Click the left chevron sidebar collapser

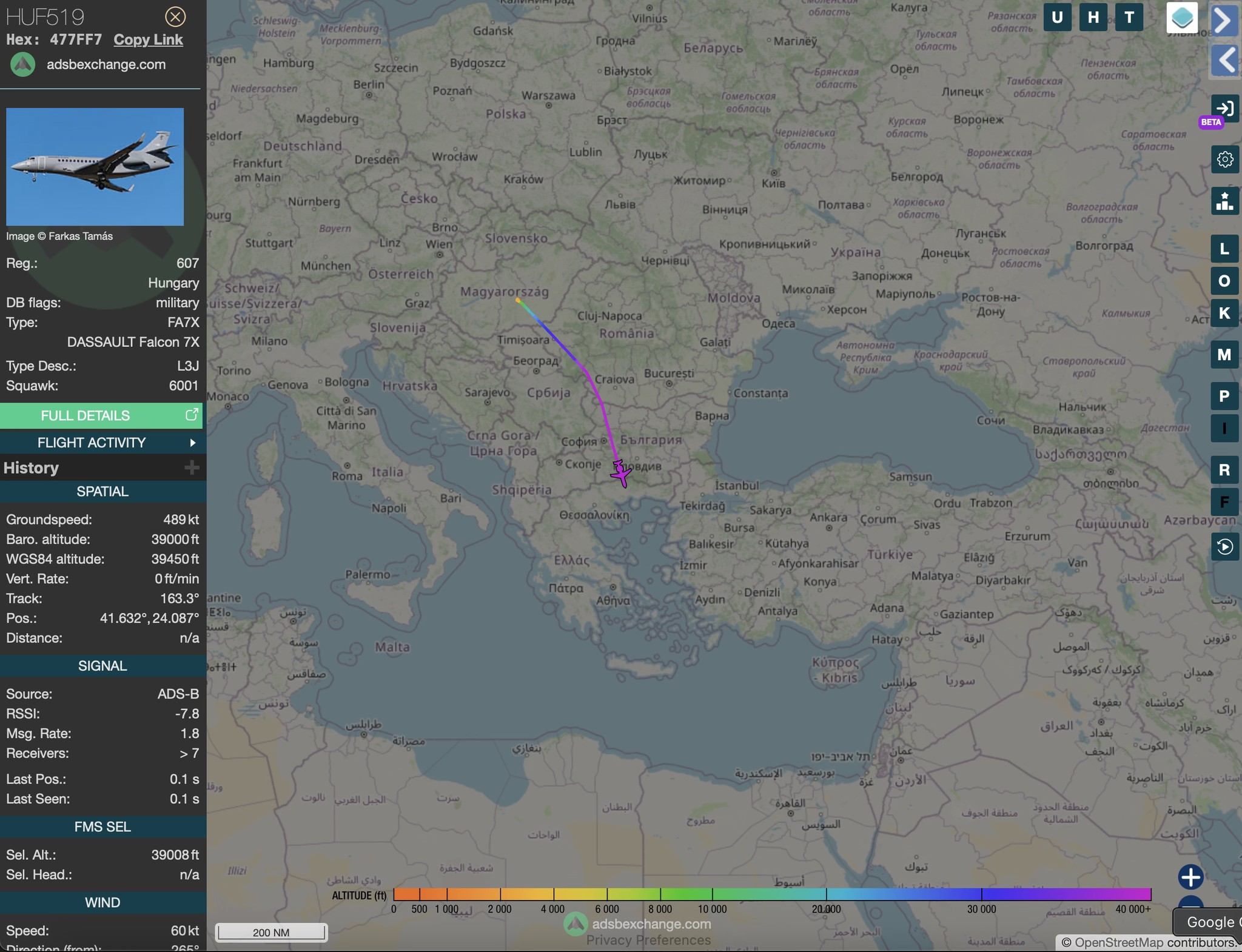coord(1224,60)
